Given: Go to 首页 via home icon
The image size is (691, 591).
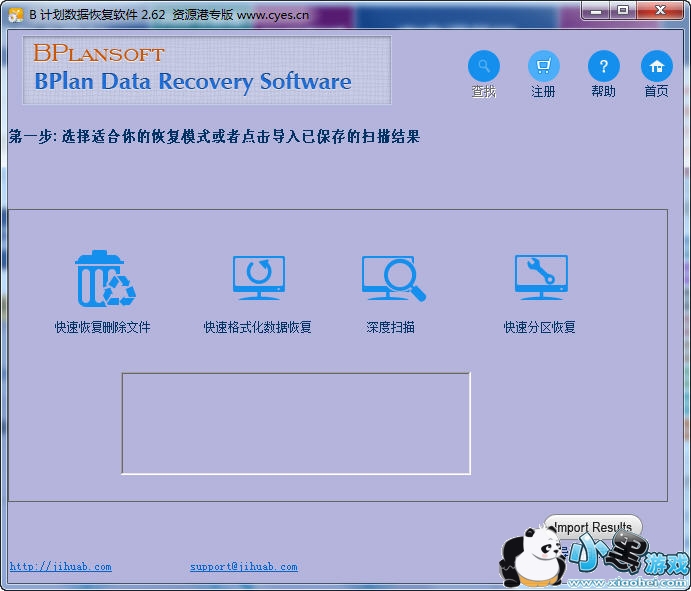Looking at the screenshot, I should pos(657,66).
